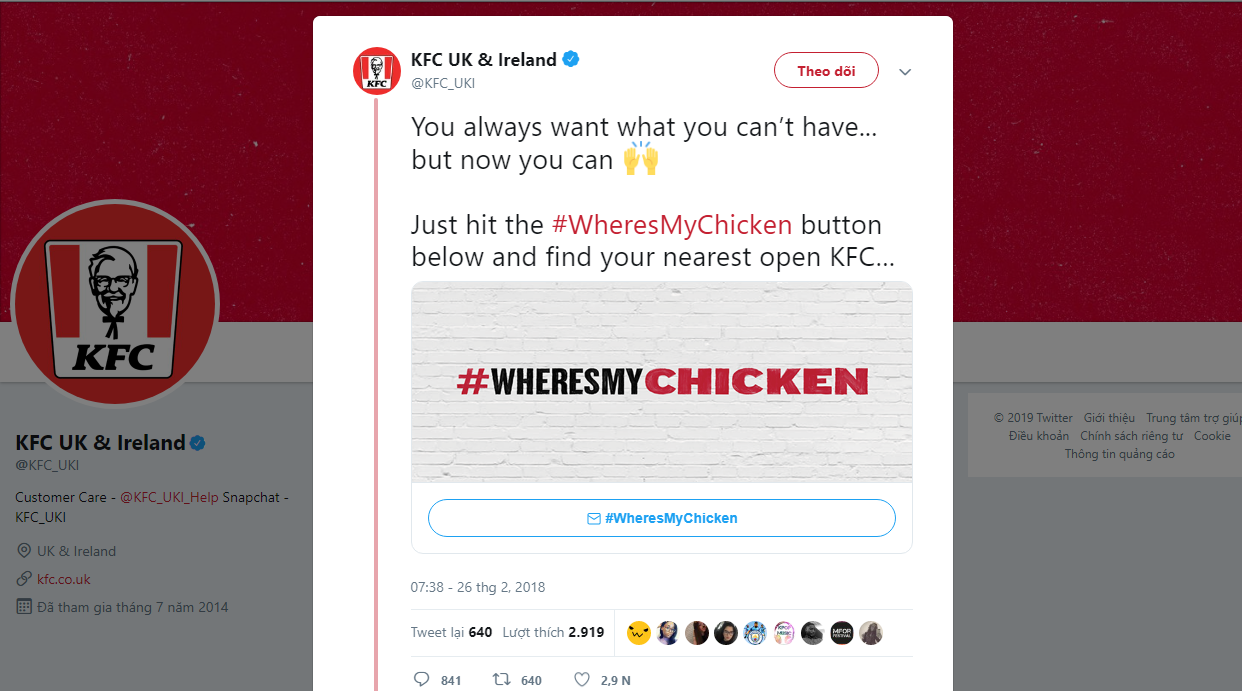Click the #WHERESMYCHICKEN brick wall image

[661, 381]
